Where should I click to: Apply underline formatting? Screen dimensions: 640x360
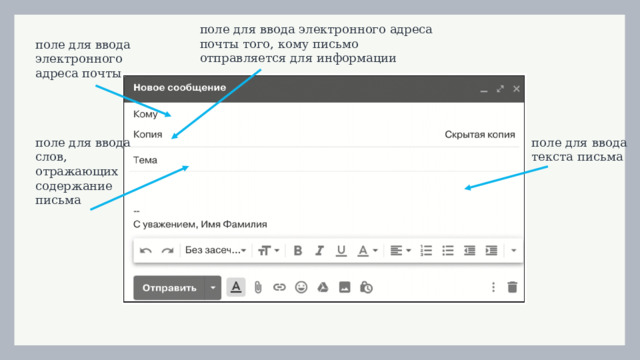pos(341,251)
